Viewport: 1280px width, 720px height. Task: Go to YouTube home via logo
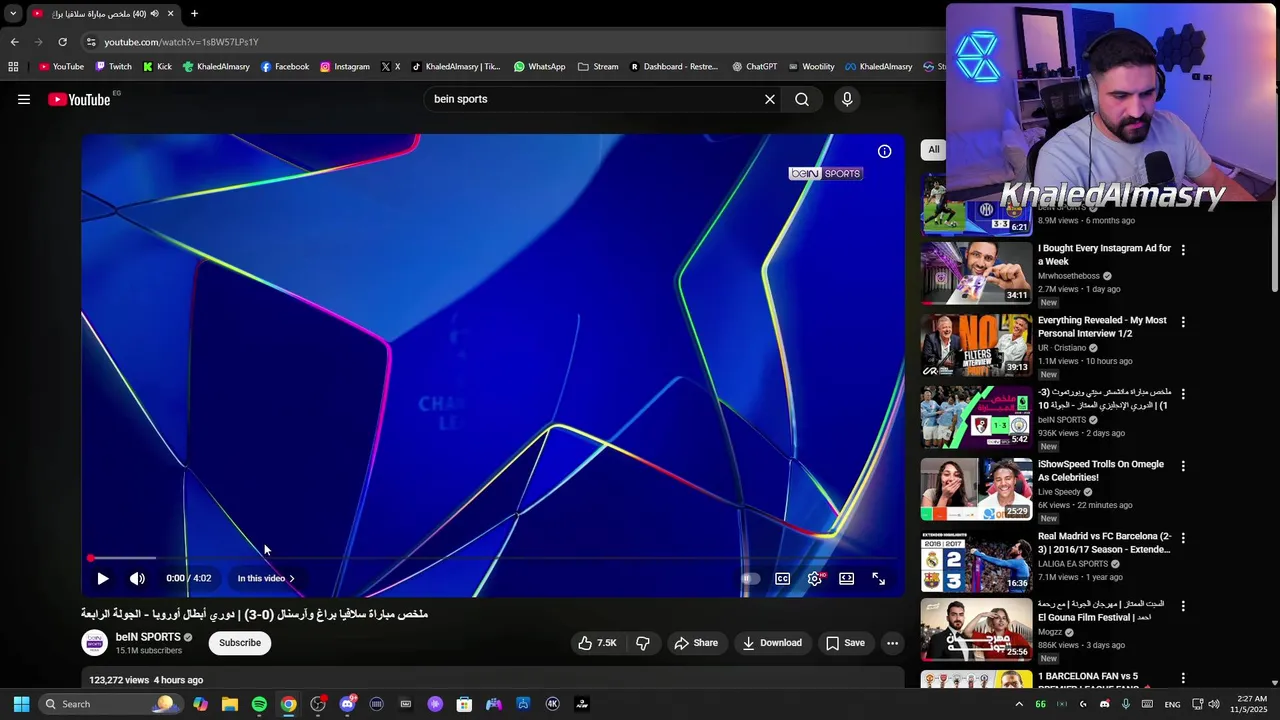[79, 99]
